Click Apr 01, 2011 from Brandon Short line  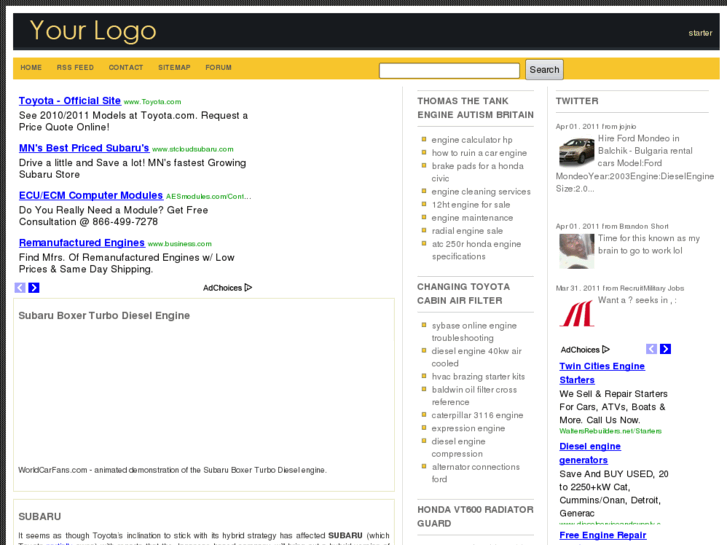pos(612,226)
